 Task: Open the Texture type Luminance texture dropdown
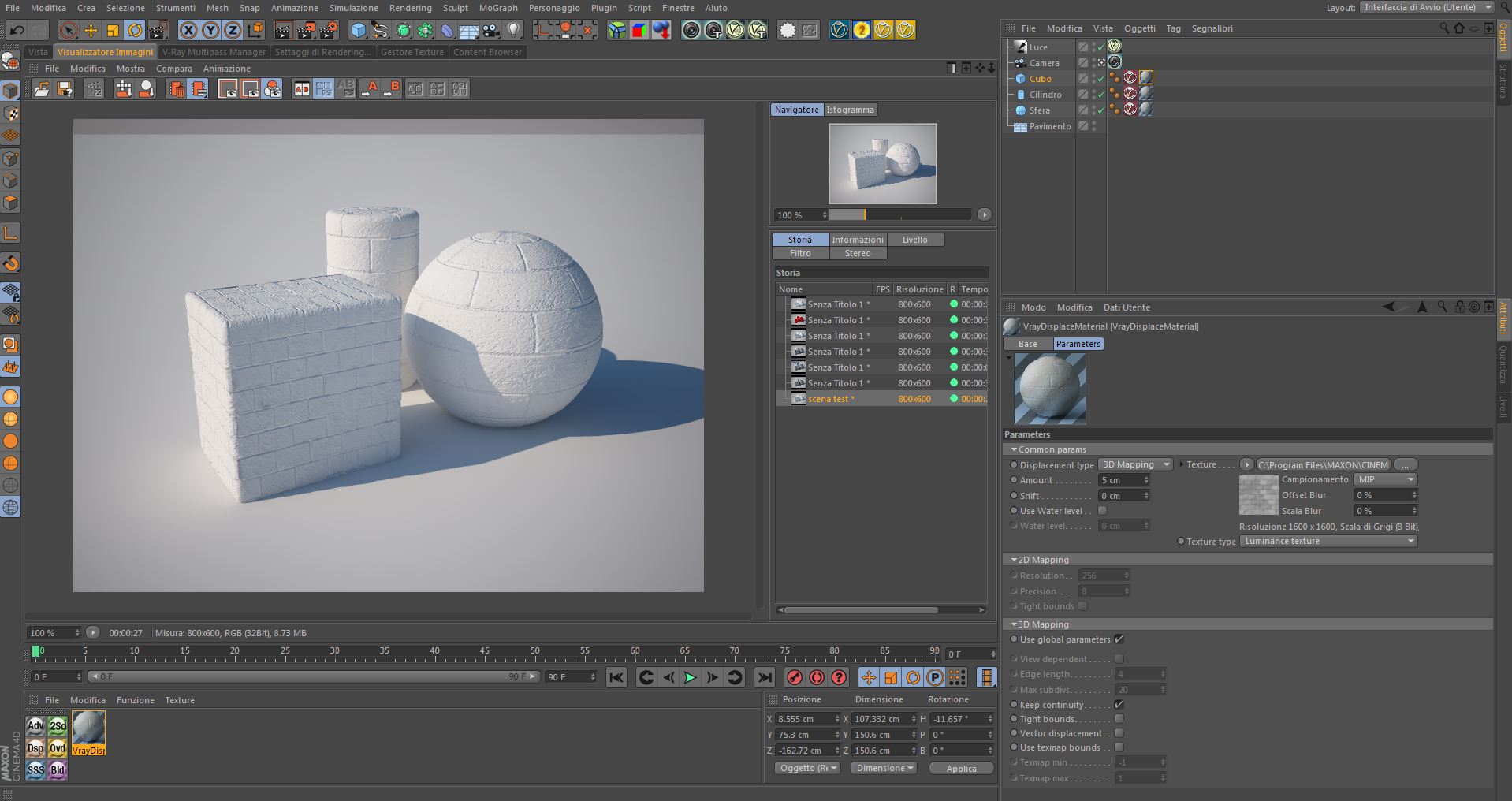click(1328, 541)
